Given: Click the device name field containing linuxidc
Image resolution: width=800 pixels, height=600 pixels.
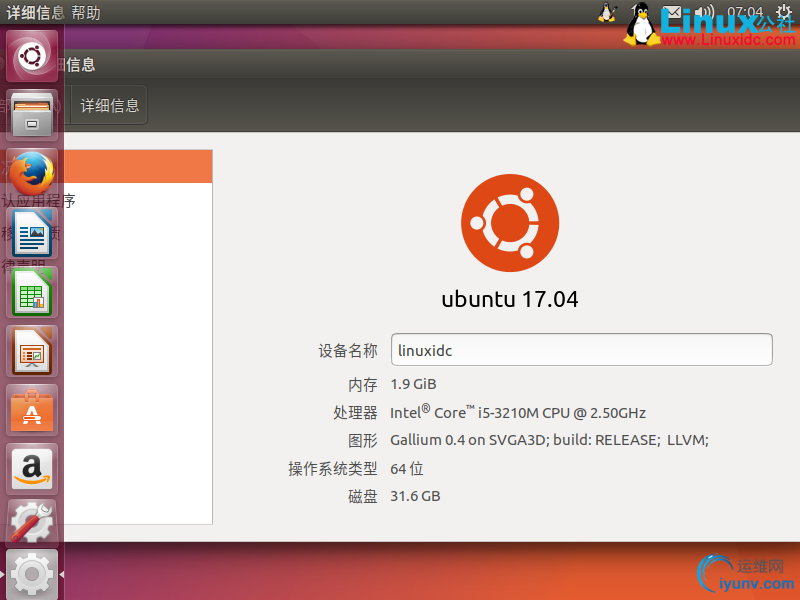Looking at the screenshot, I should 582,349.
